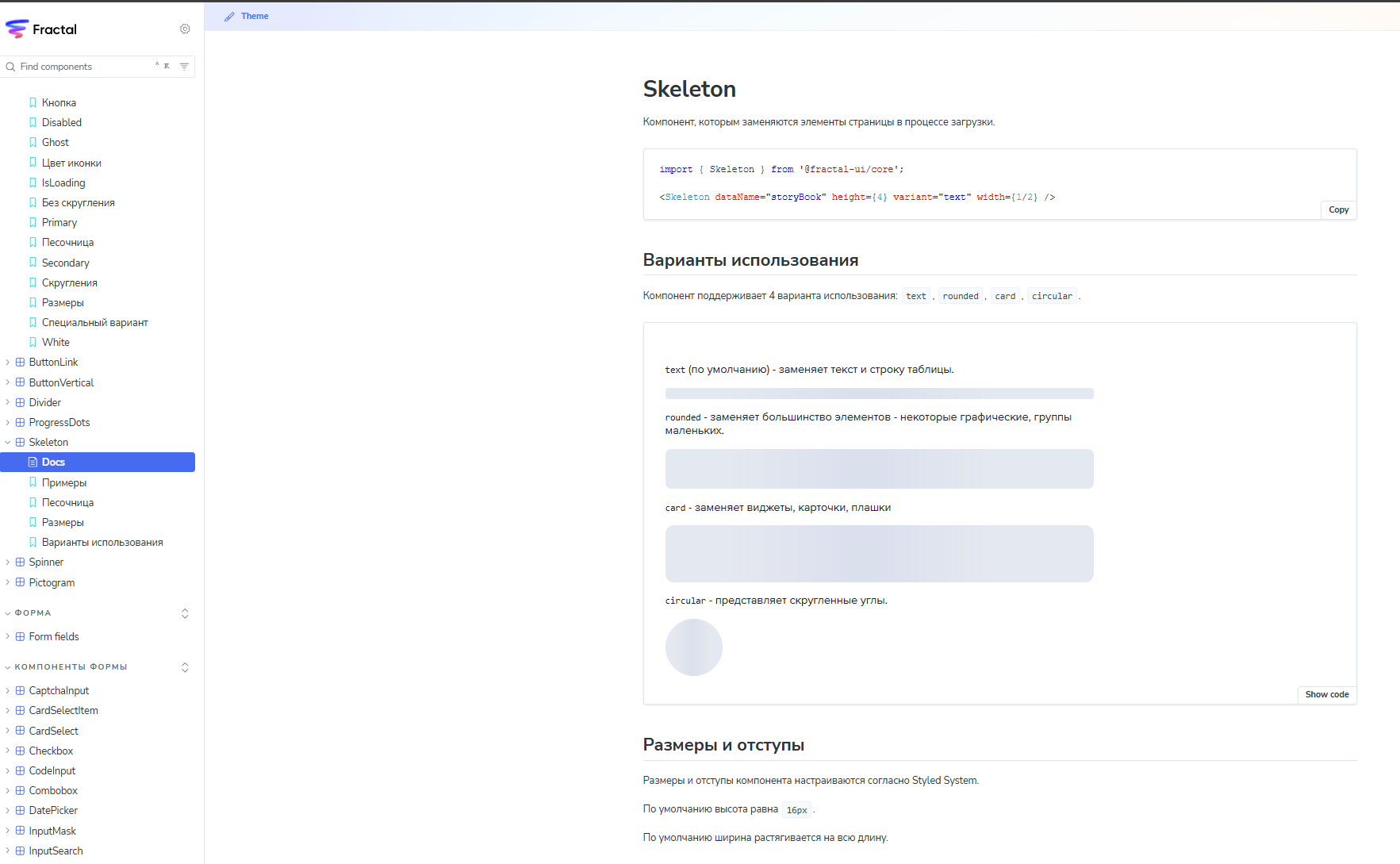Toggle expand-all arrows for КОМПОНЕНТЫ ФОРМЫ section
Viewport: 1400px width, 864px height.
[185, 667]
